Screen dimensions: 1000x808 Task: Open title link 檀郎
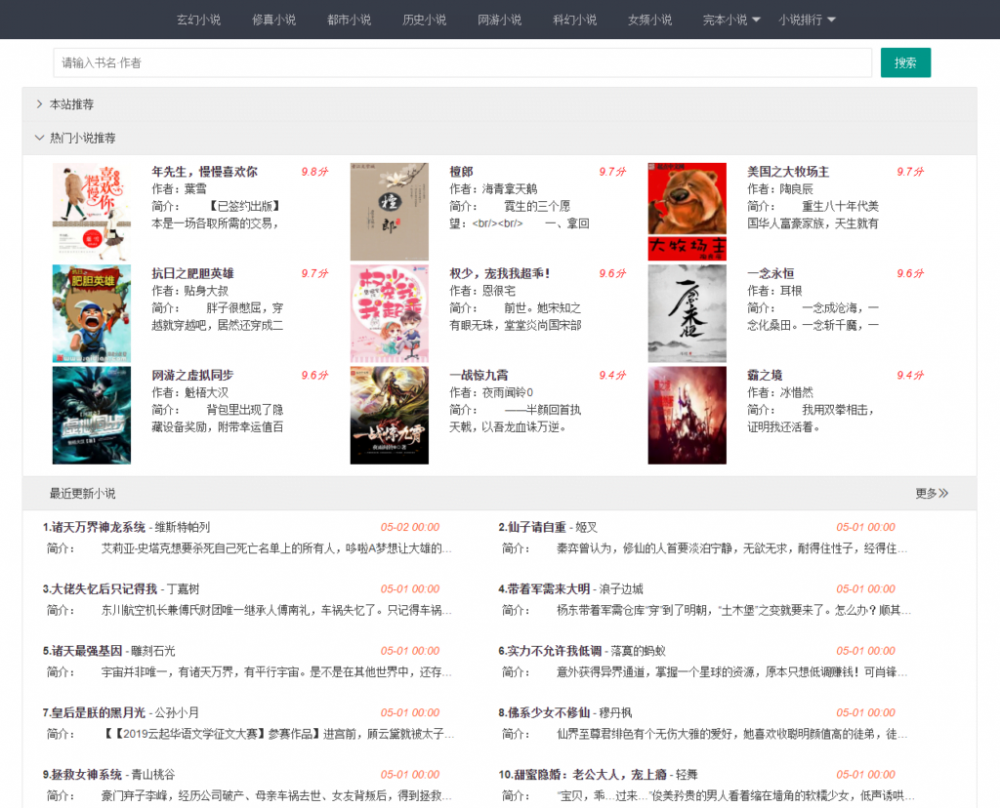[x=461, y=172]
